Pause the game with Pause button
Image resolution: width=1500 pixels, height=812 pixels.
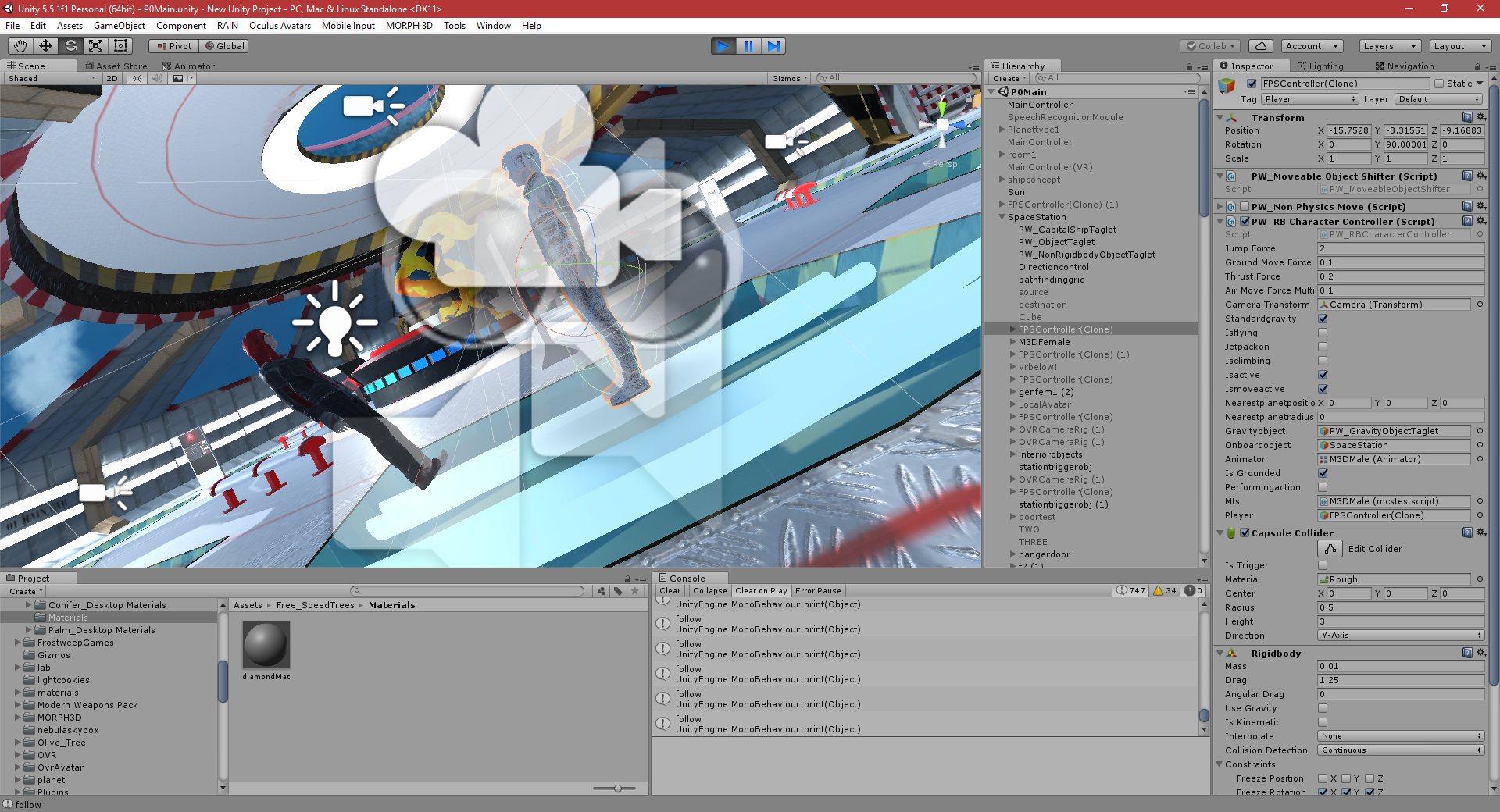(748, 46)
